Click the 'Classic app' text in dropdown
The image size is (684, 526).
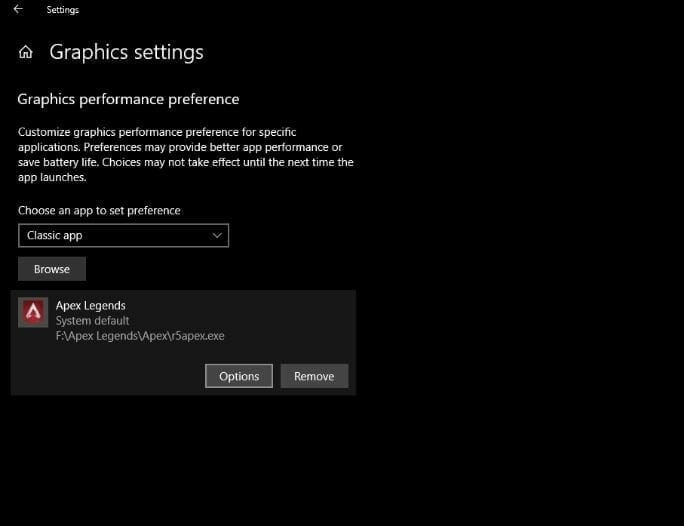pyautogui.click(x=55, y=236)
